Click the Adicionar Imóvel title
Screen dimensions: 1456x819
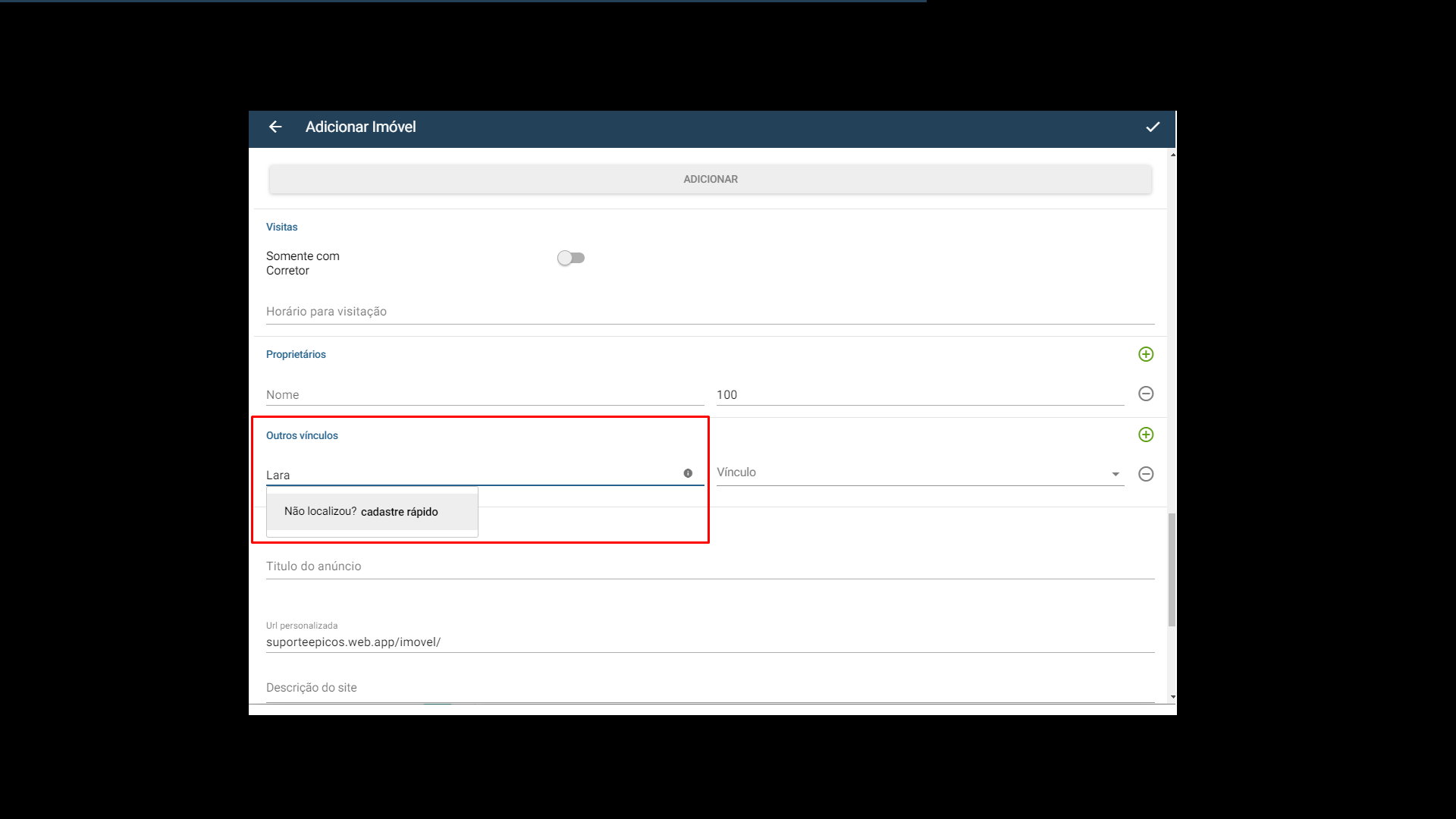click(360, 127)
